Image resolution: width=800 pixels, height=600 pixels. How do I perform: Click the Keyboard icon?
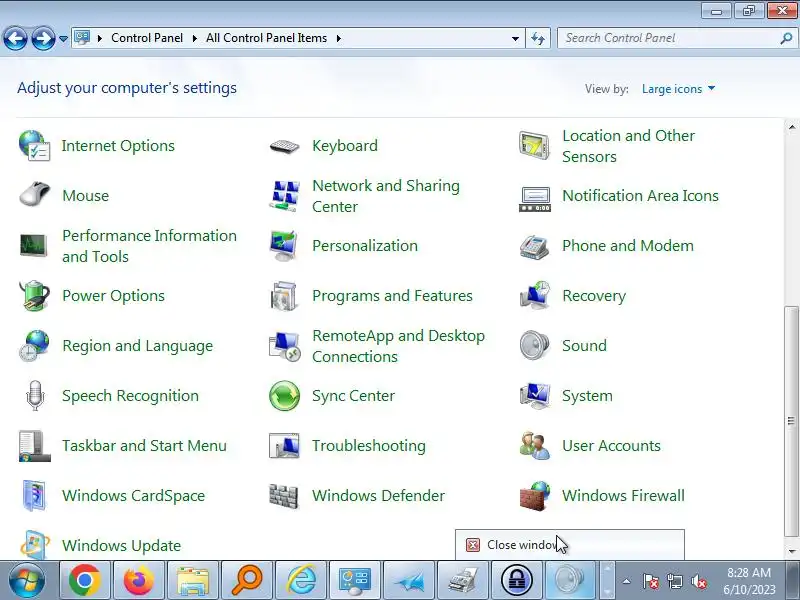point(284,146)
